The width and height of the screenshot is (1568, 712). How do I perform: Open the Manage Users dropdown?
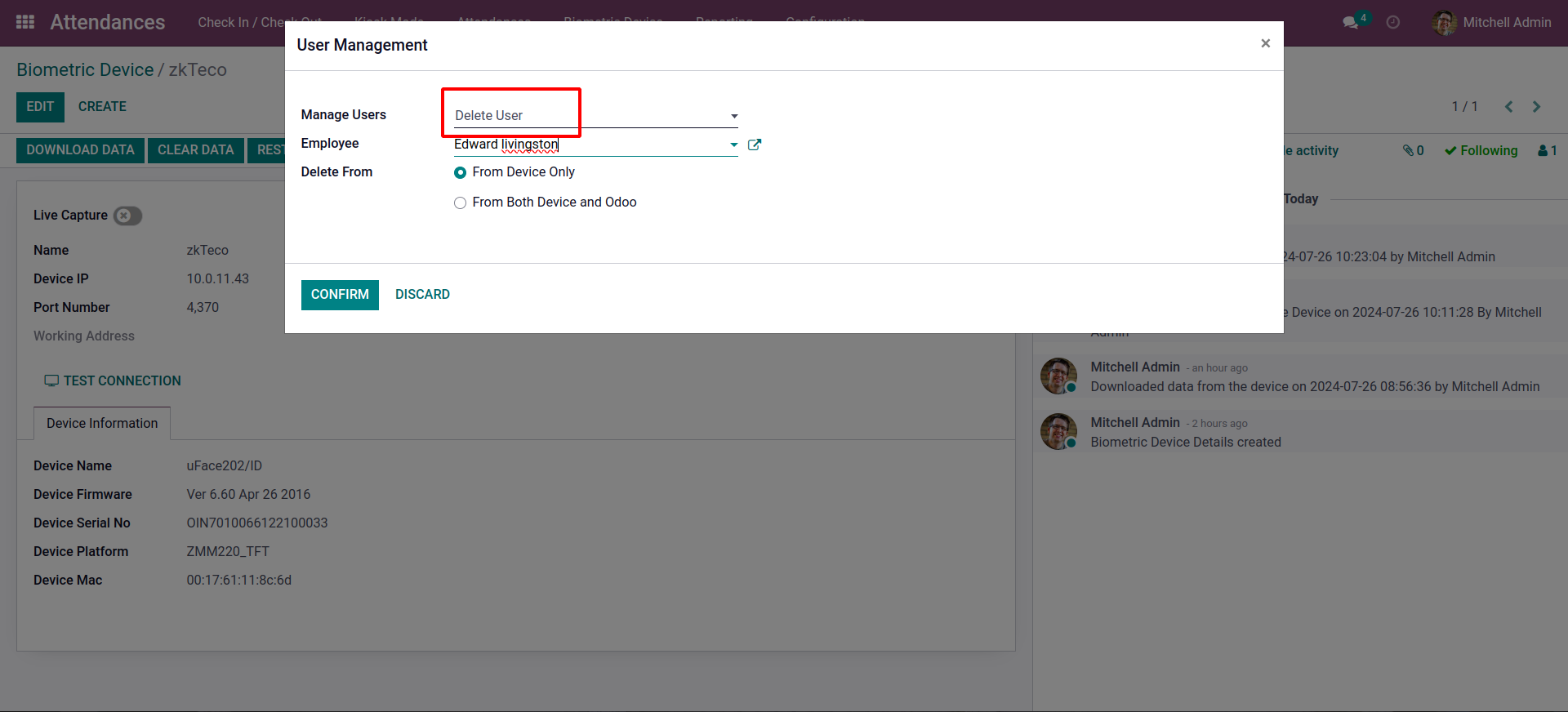coord(596,116)
